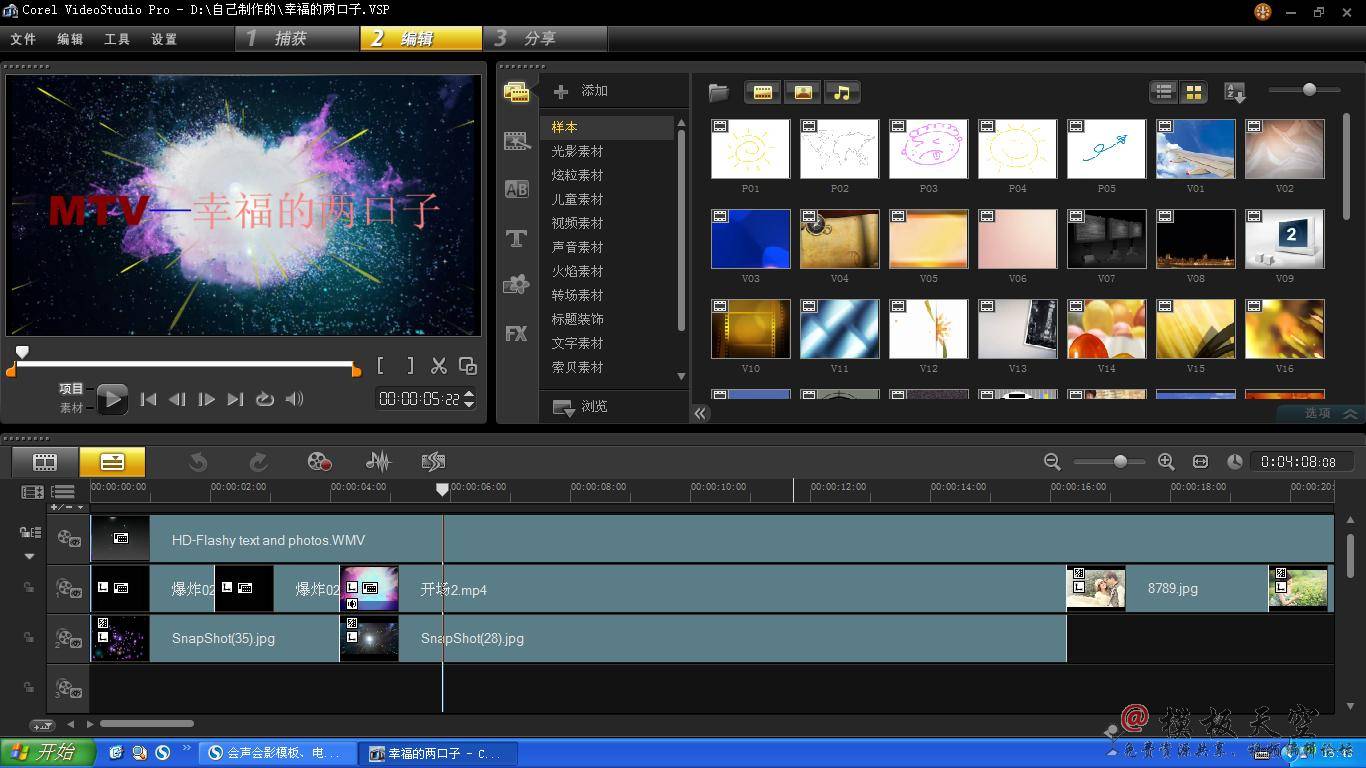Screen dimensions: 1366x768
Task: Click the mark-in bracket icon
Action: coord(381,366)
